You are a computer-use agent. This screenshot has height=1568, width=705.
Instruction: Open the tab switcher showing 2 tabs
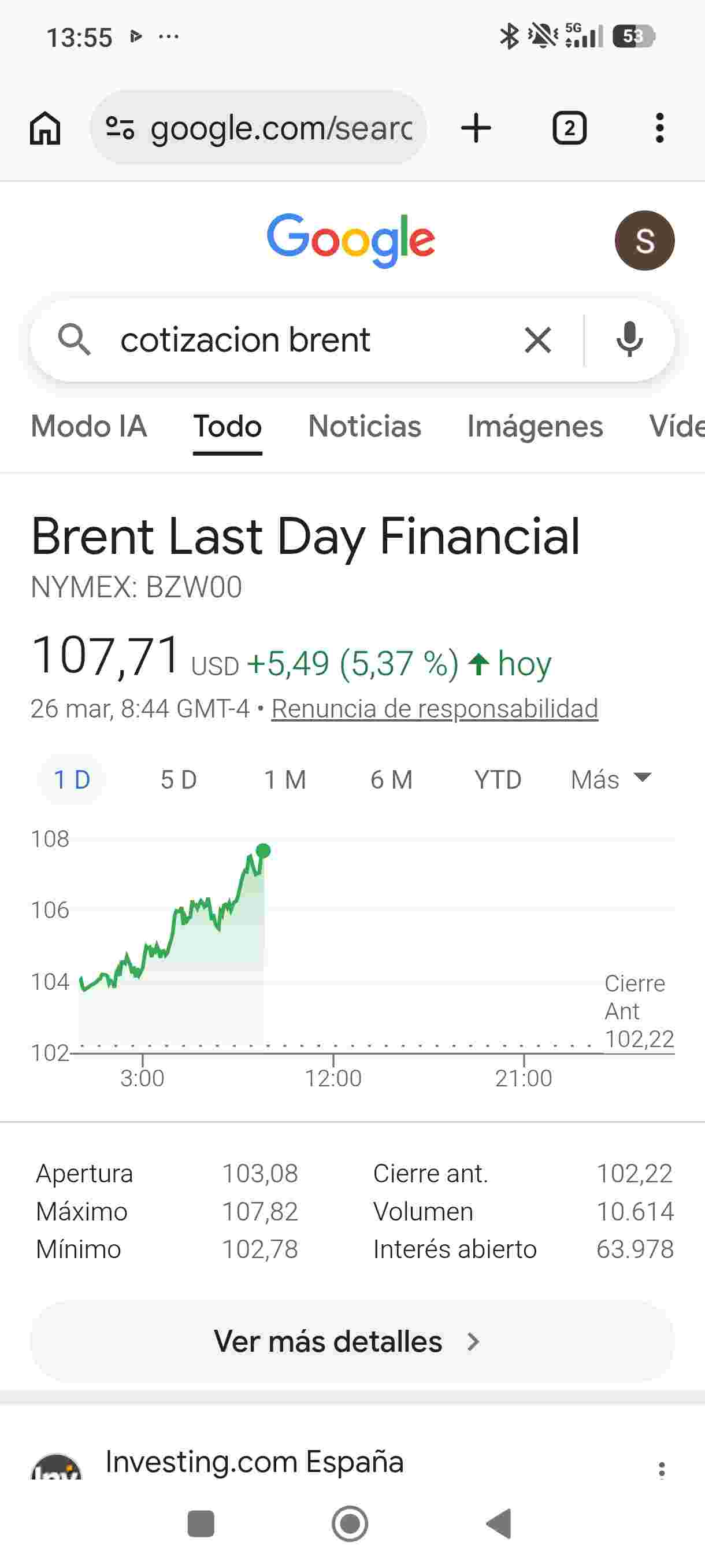pos(569,128)
